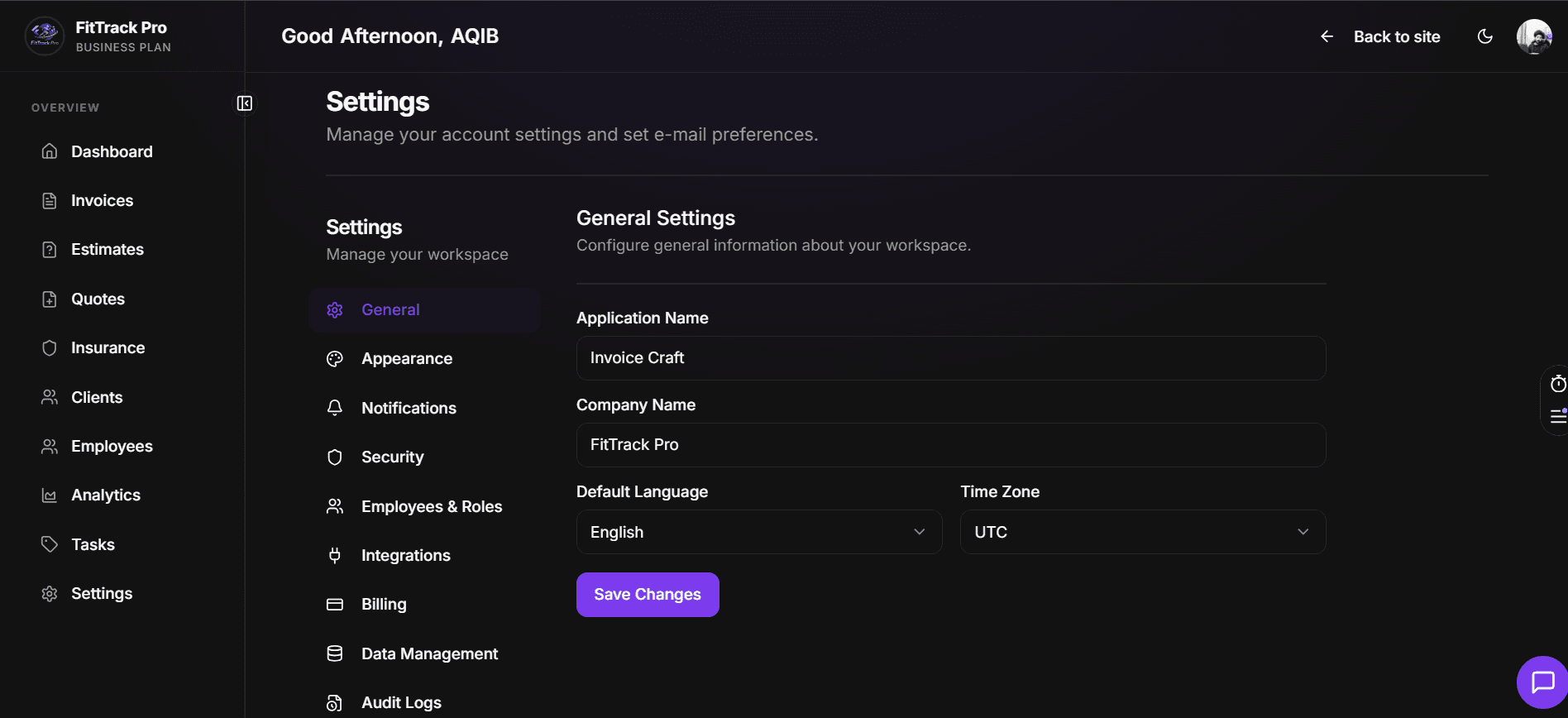
Task: Collapse the sidebar with panel toggle icon
Action: point(245,103)
